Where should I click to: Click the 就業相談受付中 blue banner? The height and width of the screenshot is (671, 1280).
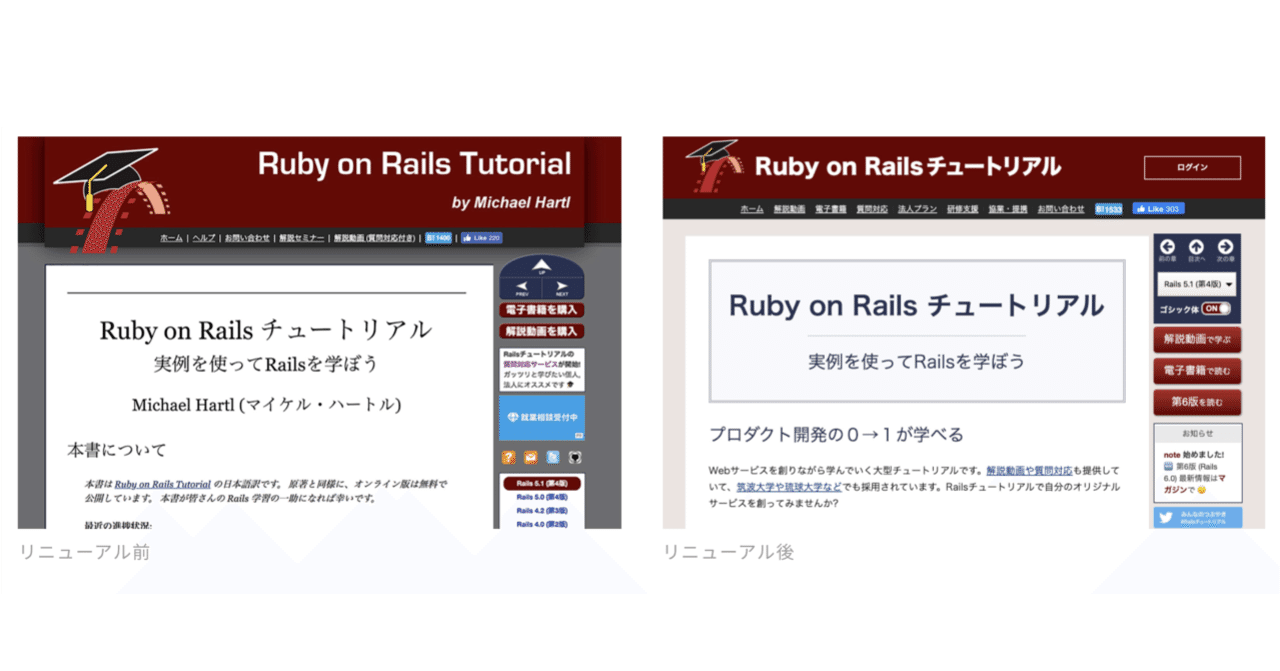click(542, 417)
